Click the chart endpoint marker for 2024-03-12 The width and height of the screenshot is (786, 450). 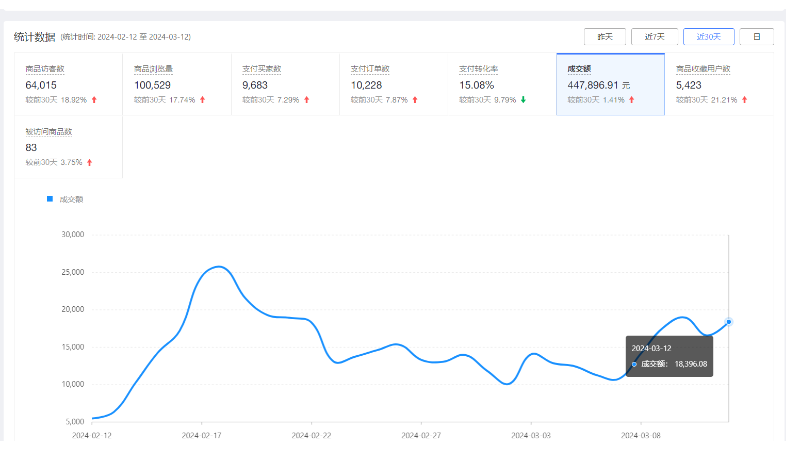[729, 322]
